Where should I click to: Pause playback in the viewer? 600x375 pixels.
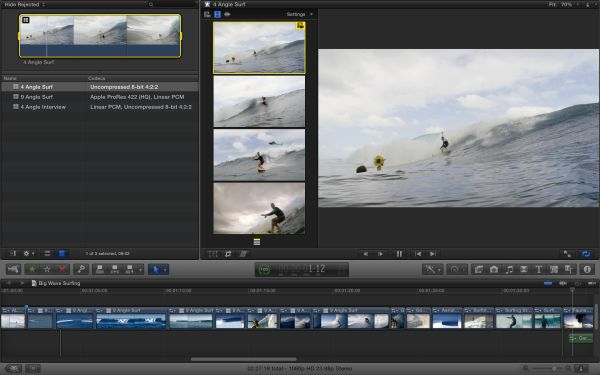pyautogui.click(x=399, y=253)
